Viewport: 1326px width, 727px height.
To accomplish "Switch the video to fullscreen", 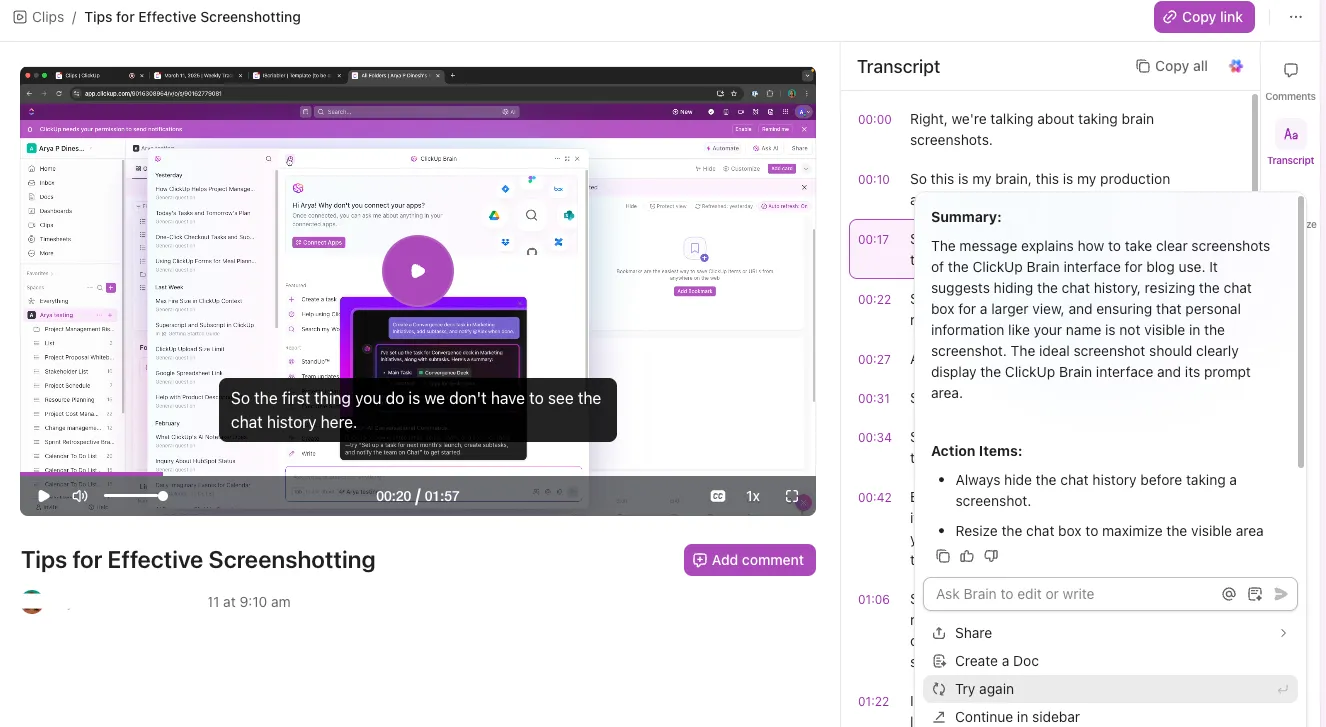I will point(792,496).
